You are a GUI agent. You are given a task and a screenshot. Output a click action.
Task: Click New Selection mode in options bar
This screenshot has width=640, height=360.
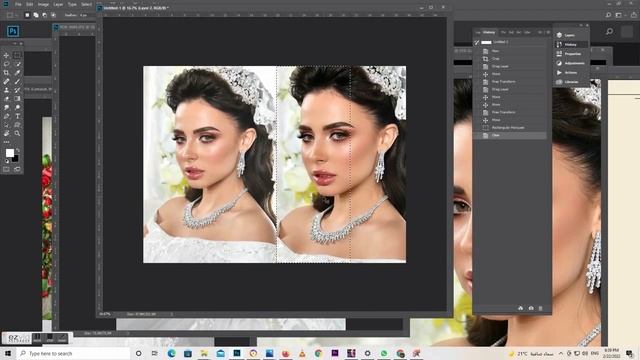(27, 15)
